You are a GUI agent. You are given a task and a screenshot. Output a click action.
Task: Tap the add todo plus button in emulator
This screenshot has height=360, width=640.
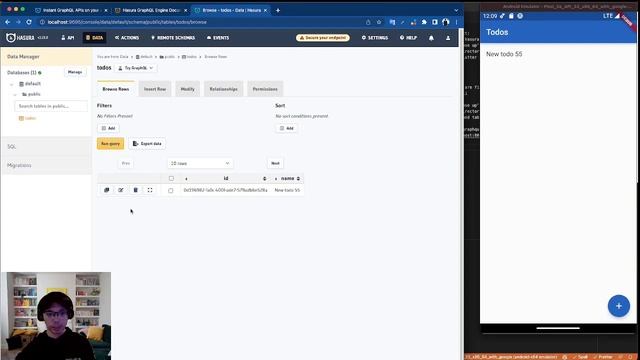click(618, 306)
